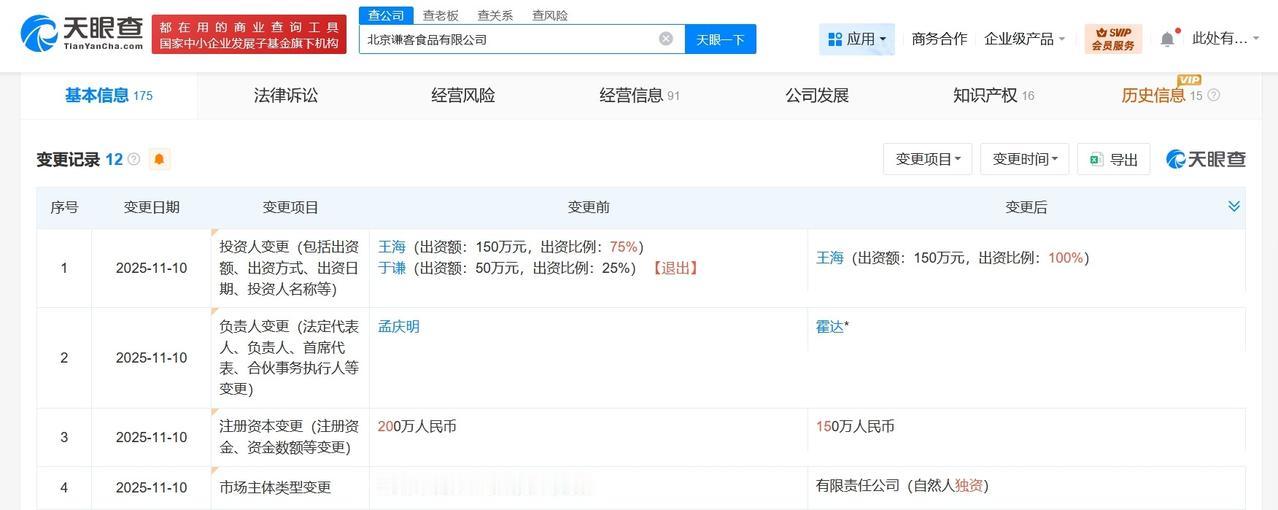
Task: Open the 经营信息 tab
Action: point(639,96)
